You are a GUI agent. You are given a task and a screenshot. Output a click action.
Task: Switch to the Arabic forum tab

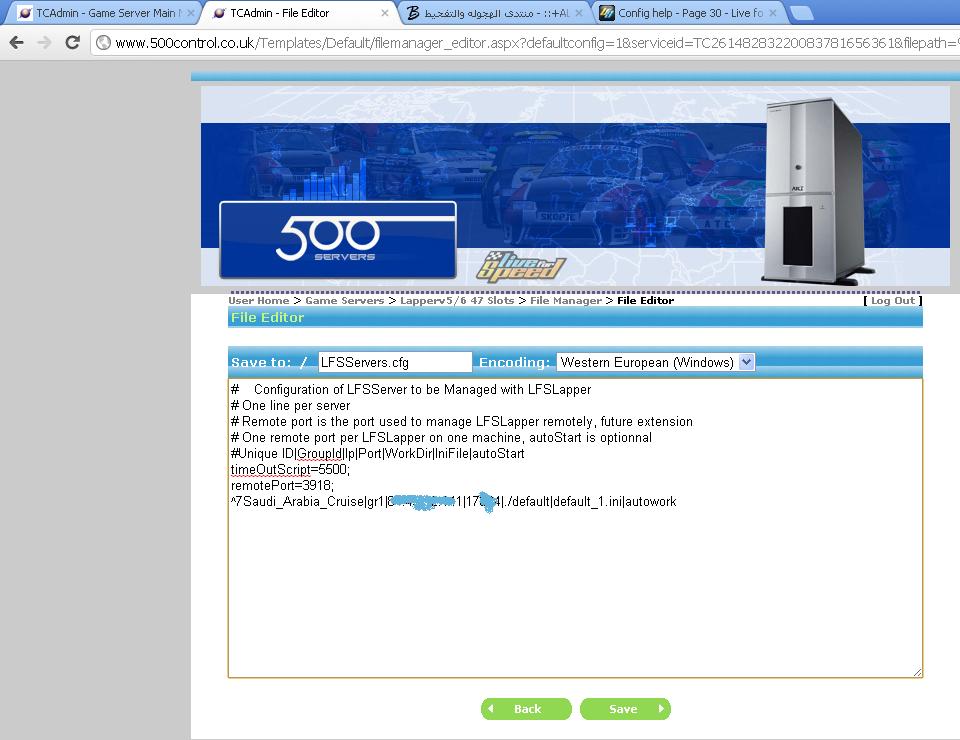(493, 13)
